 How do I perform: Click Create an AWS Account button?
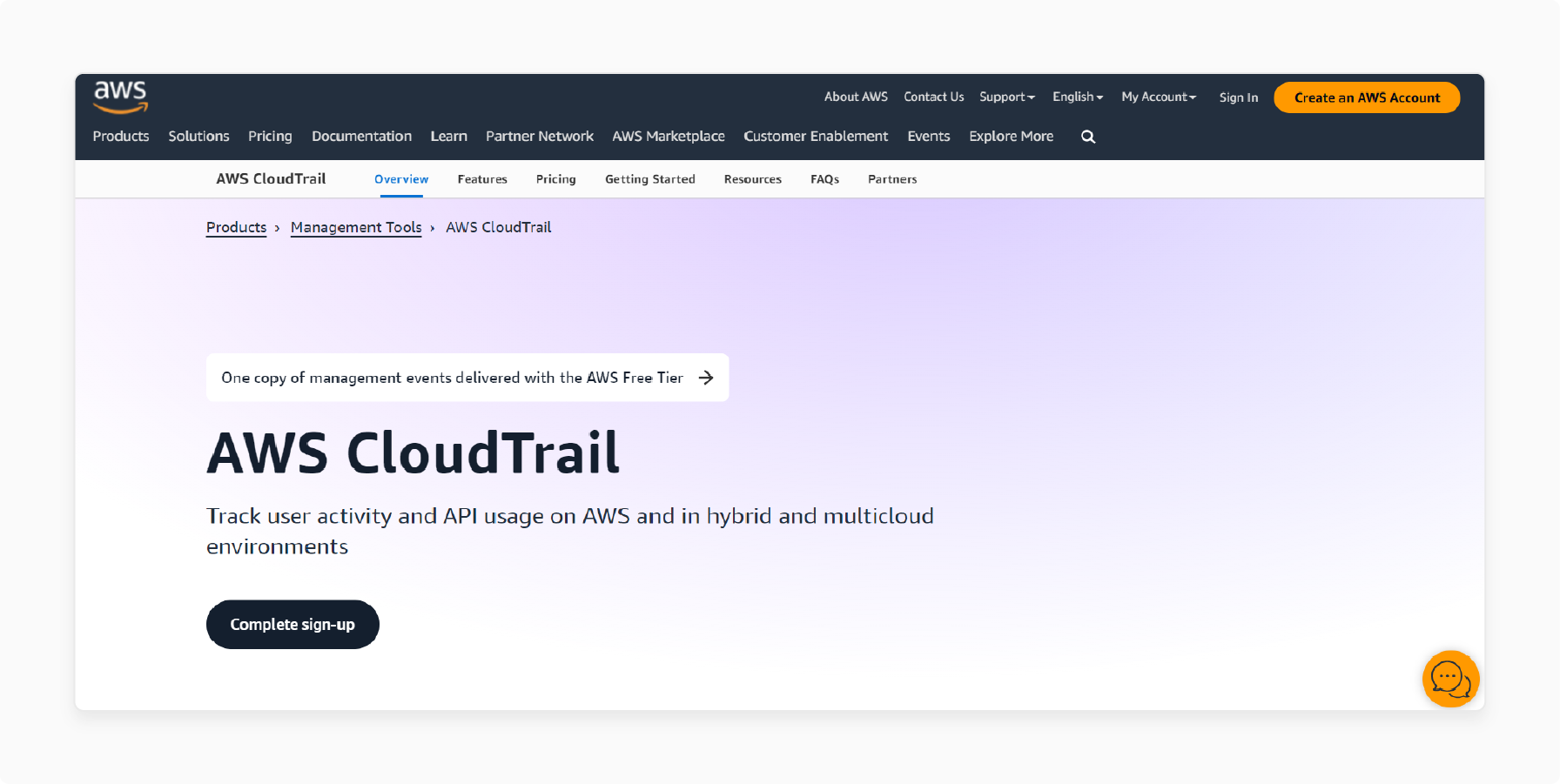click(x=1367, y=97)
